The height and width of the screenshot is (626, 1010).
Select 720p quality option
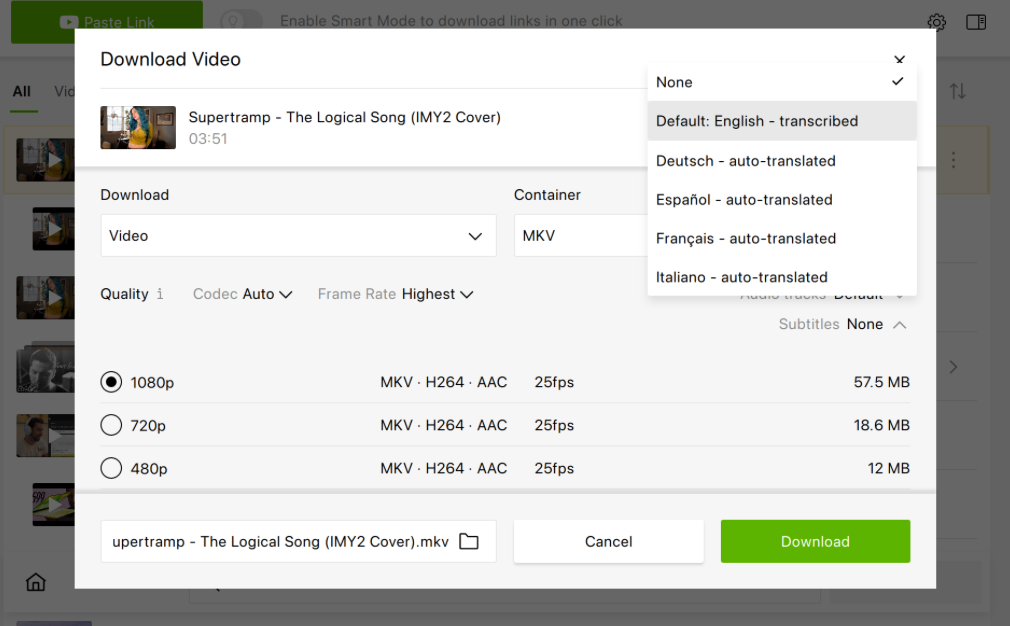pyautogui.click(x=111, y=425)
